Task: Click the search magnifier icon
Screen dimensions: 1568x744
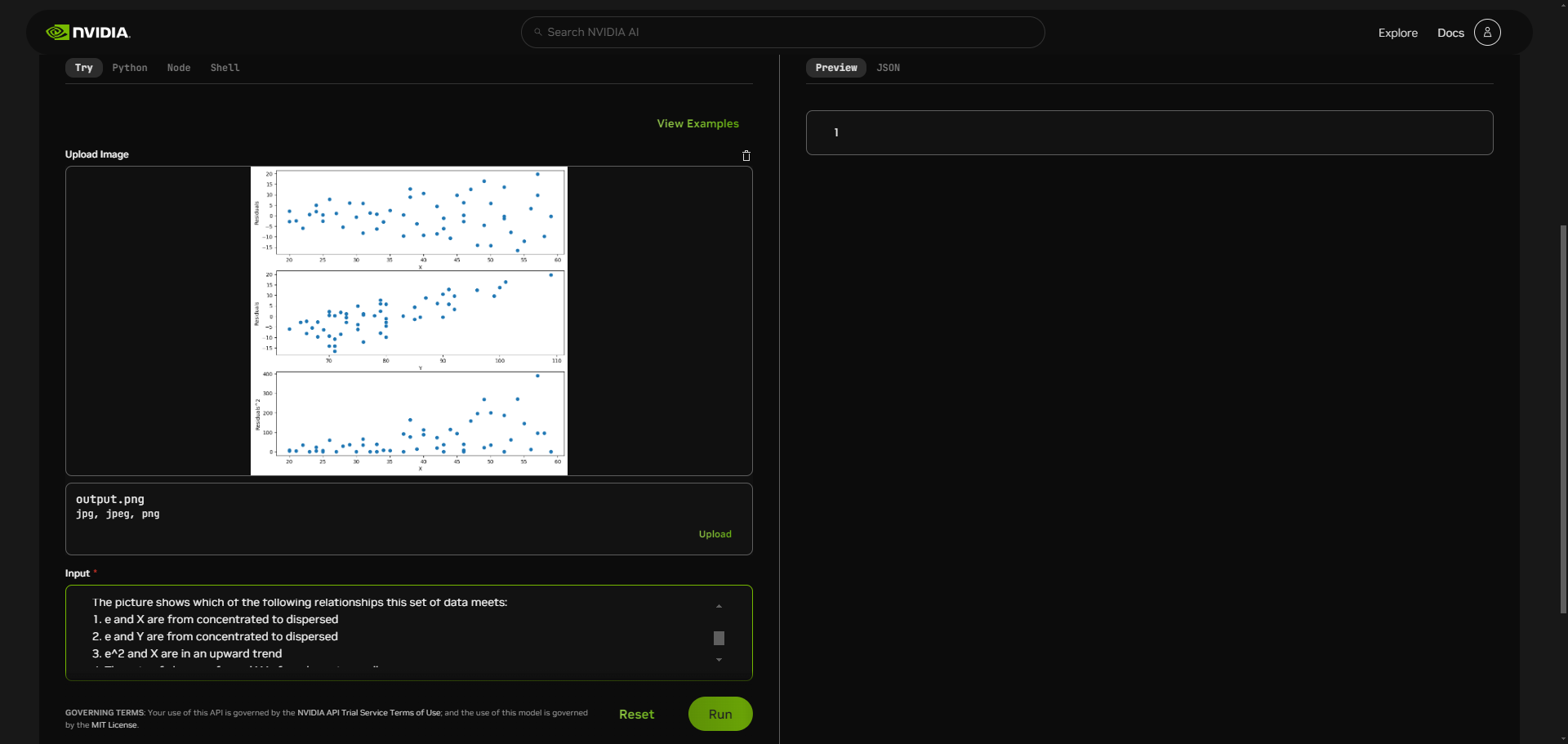Action: click(x=538, y=33)
